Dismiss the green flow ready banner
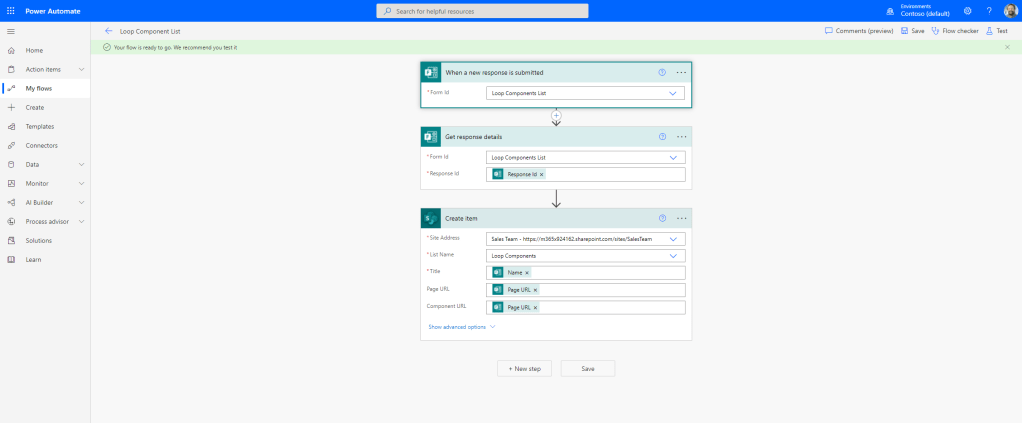Viewport: 1022px width, 423px height. (1007, 47)
